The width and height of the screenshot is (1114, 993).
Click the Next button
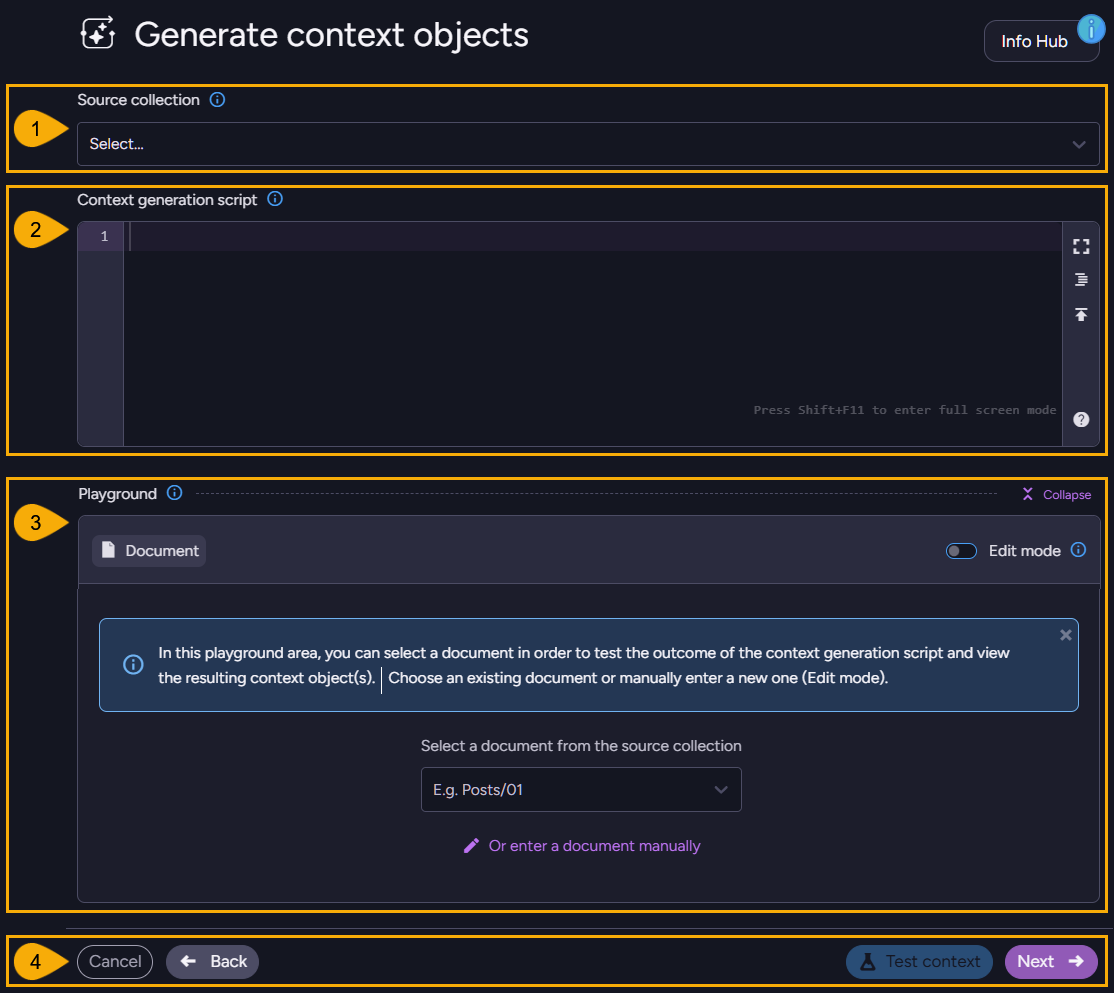pyautogui.click(x=1050, y=961)
